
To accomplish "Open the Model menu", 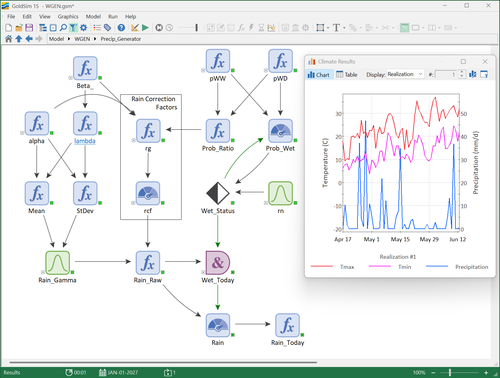I will point(93,16).
